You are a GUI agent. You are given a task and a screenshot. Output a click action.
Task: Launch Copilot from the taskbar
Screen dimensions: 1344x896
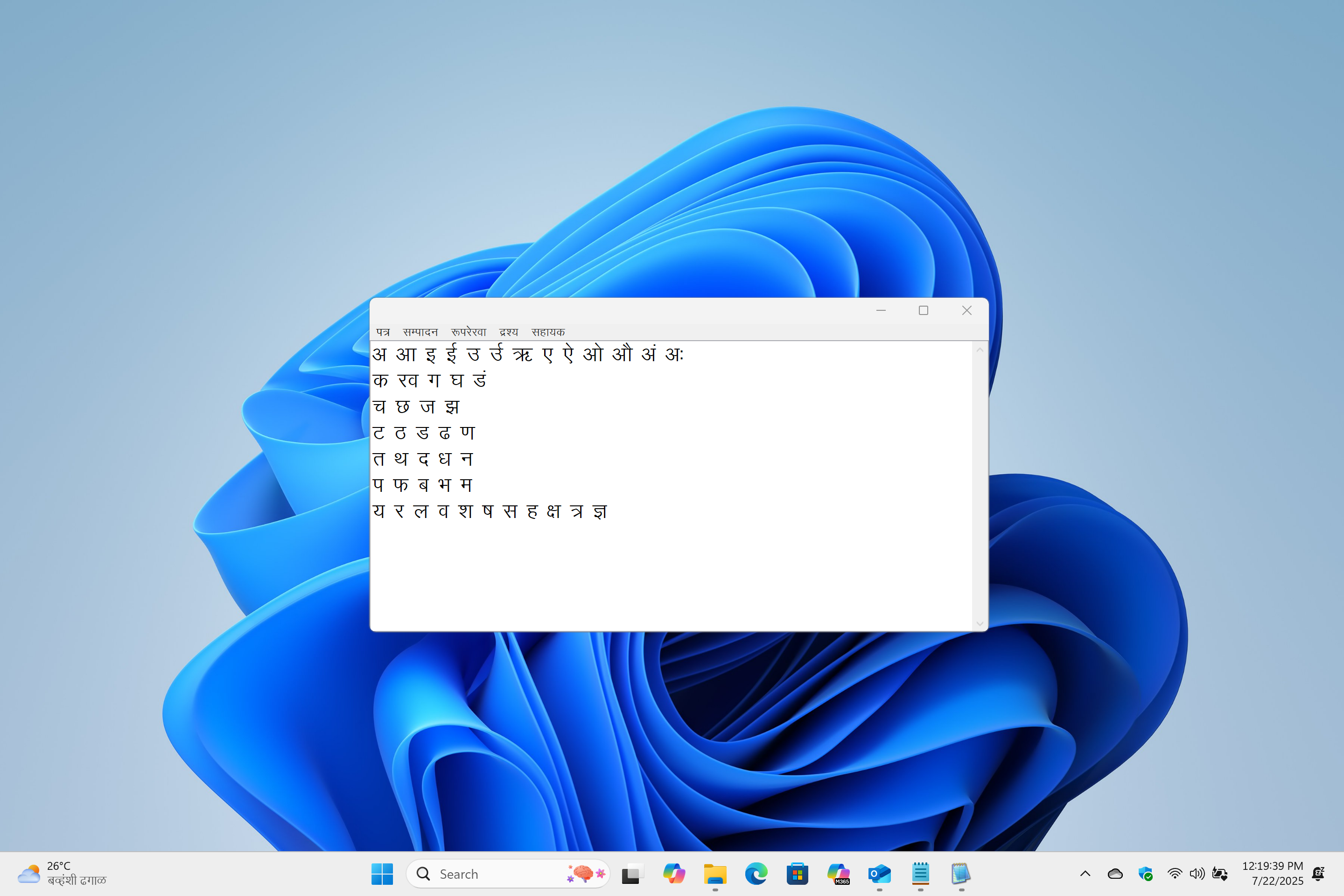click(674, 874)
